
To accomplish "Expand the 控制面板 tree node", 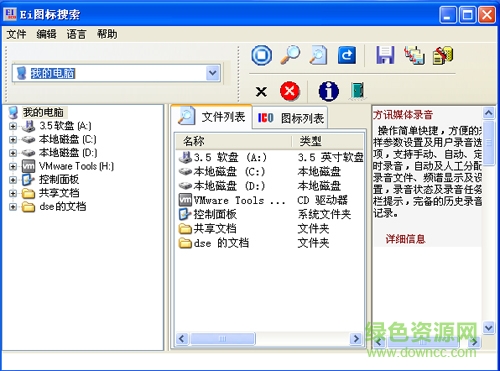I will click(x=13, y=180).
